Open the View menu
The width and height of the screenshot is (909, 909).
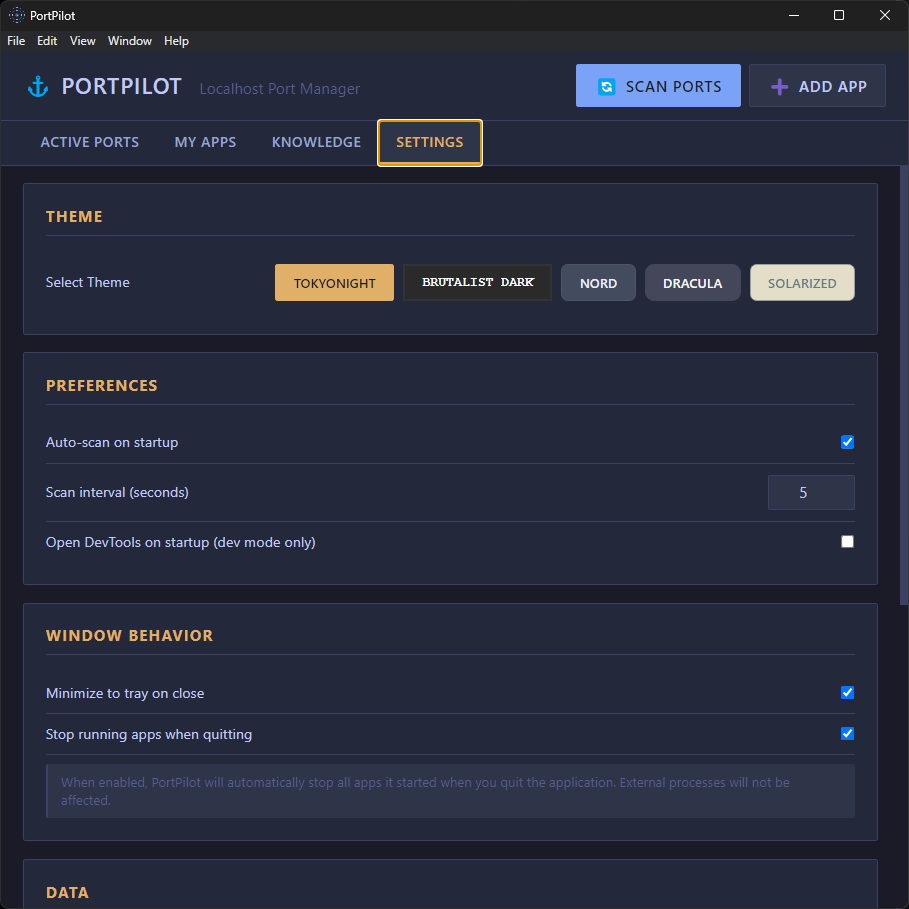(x=83, y=41)
